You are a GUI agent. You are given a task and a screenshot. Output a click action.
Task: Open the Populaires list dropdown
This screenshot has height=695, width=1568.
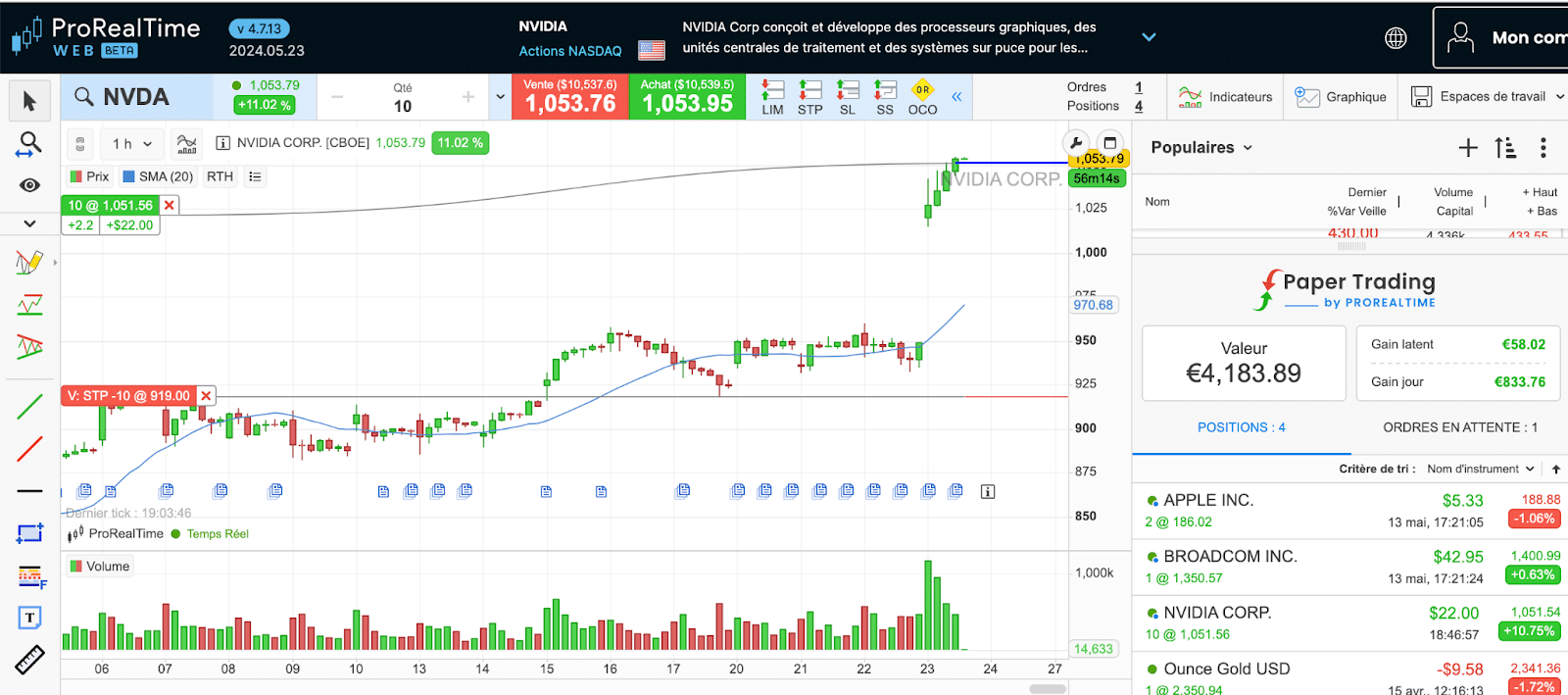pyautogui.click(x=1201, y=147)
